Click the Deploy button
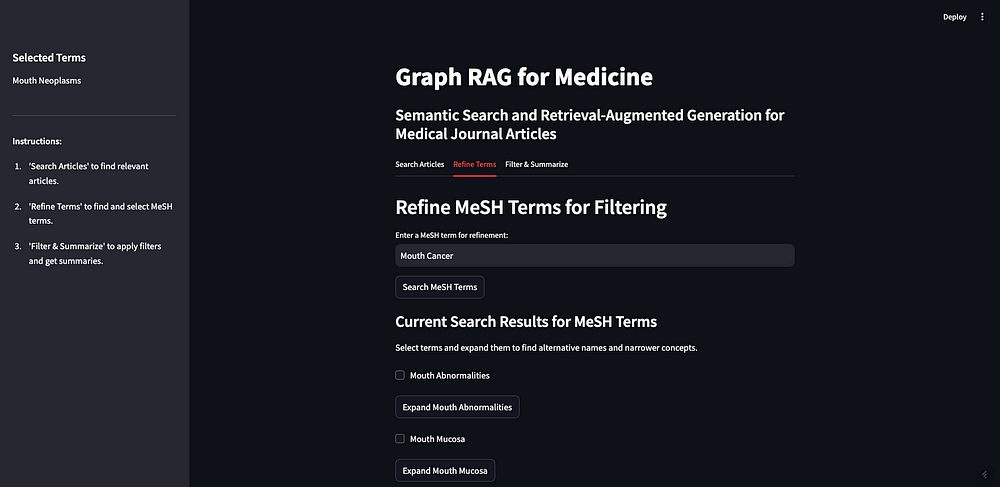The image size is (1000, 487). click(955, 17)
